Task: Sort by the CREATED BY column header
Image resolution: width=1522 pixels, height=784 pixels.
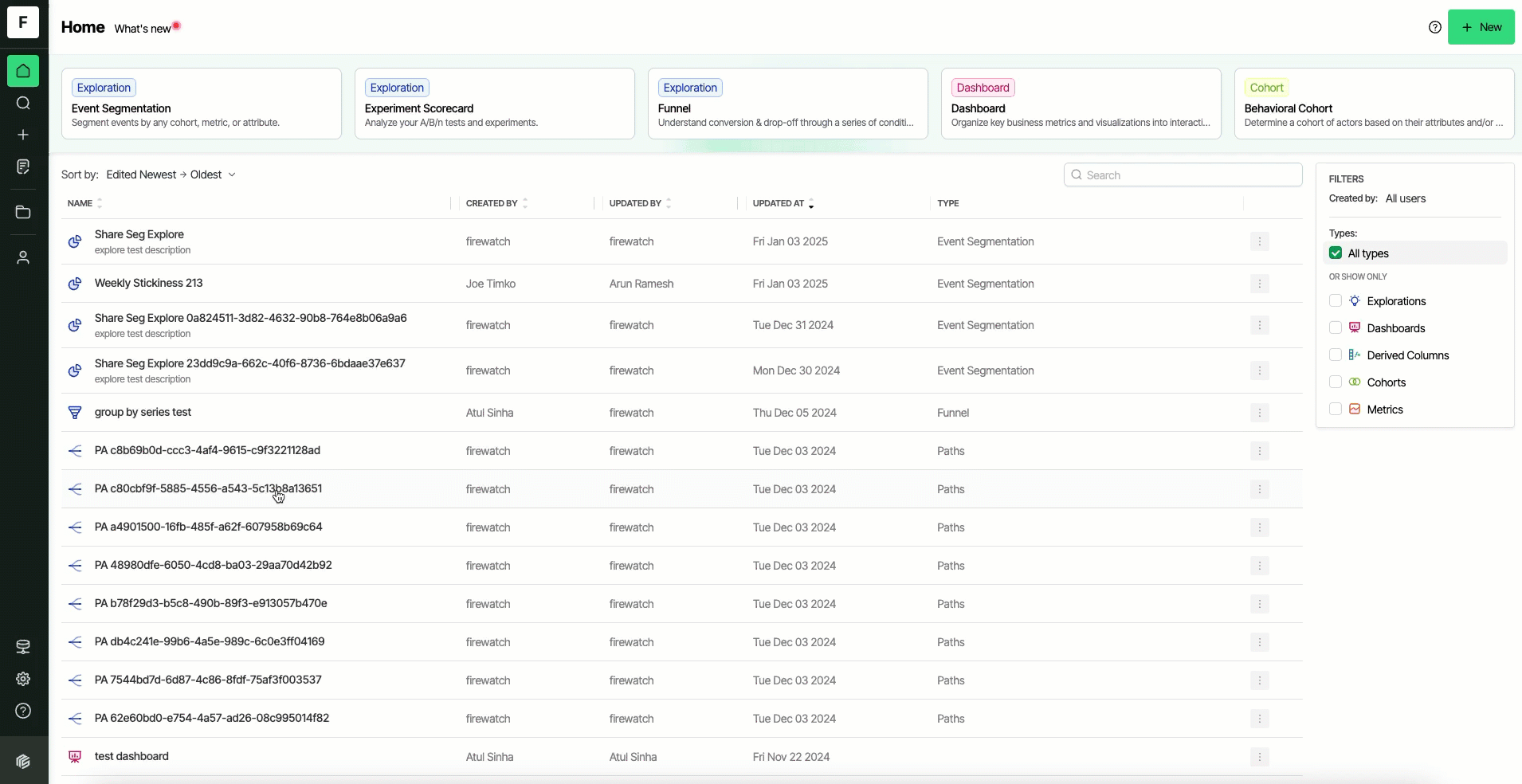Action: 496,203
